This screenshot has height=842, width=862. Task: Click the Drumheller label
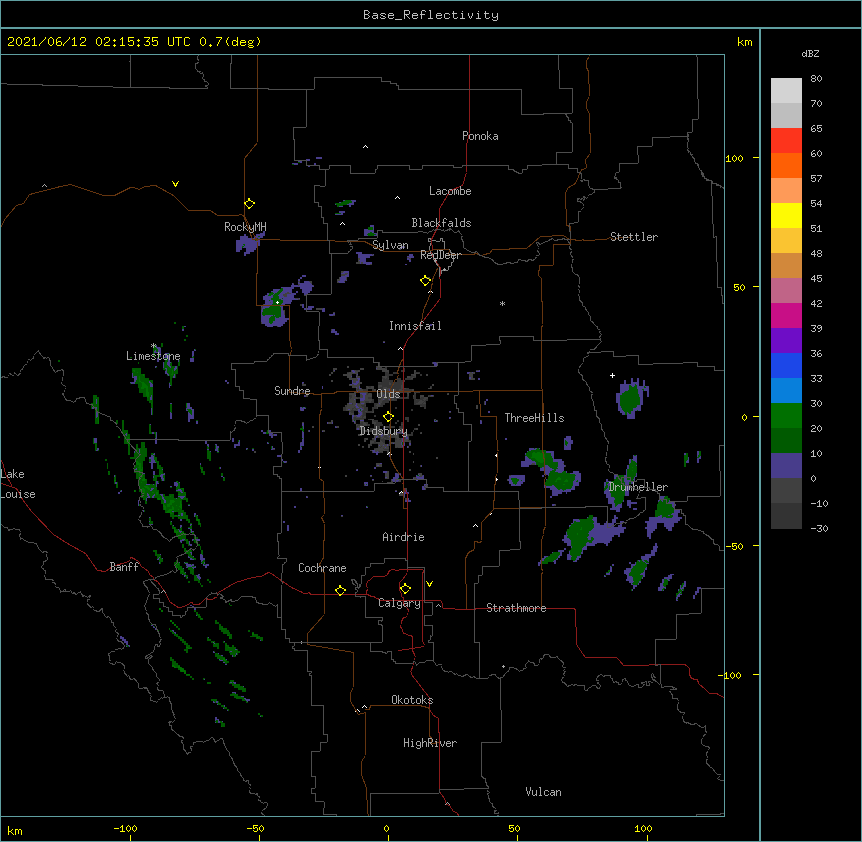pyautogui.click(x=638, y=487)
